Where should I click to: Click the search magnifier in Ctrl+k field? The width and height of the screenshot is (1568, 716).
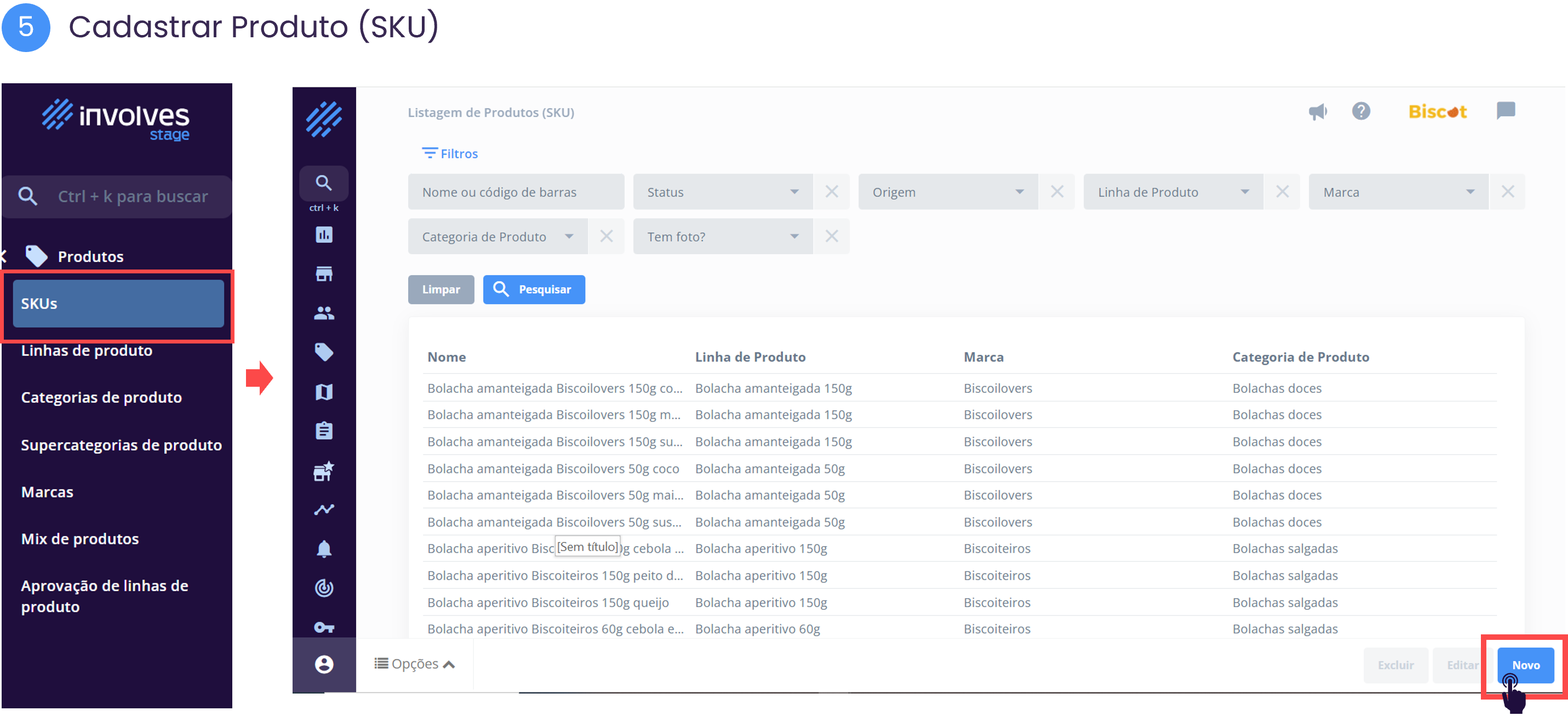point(28,196)
